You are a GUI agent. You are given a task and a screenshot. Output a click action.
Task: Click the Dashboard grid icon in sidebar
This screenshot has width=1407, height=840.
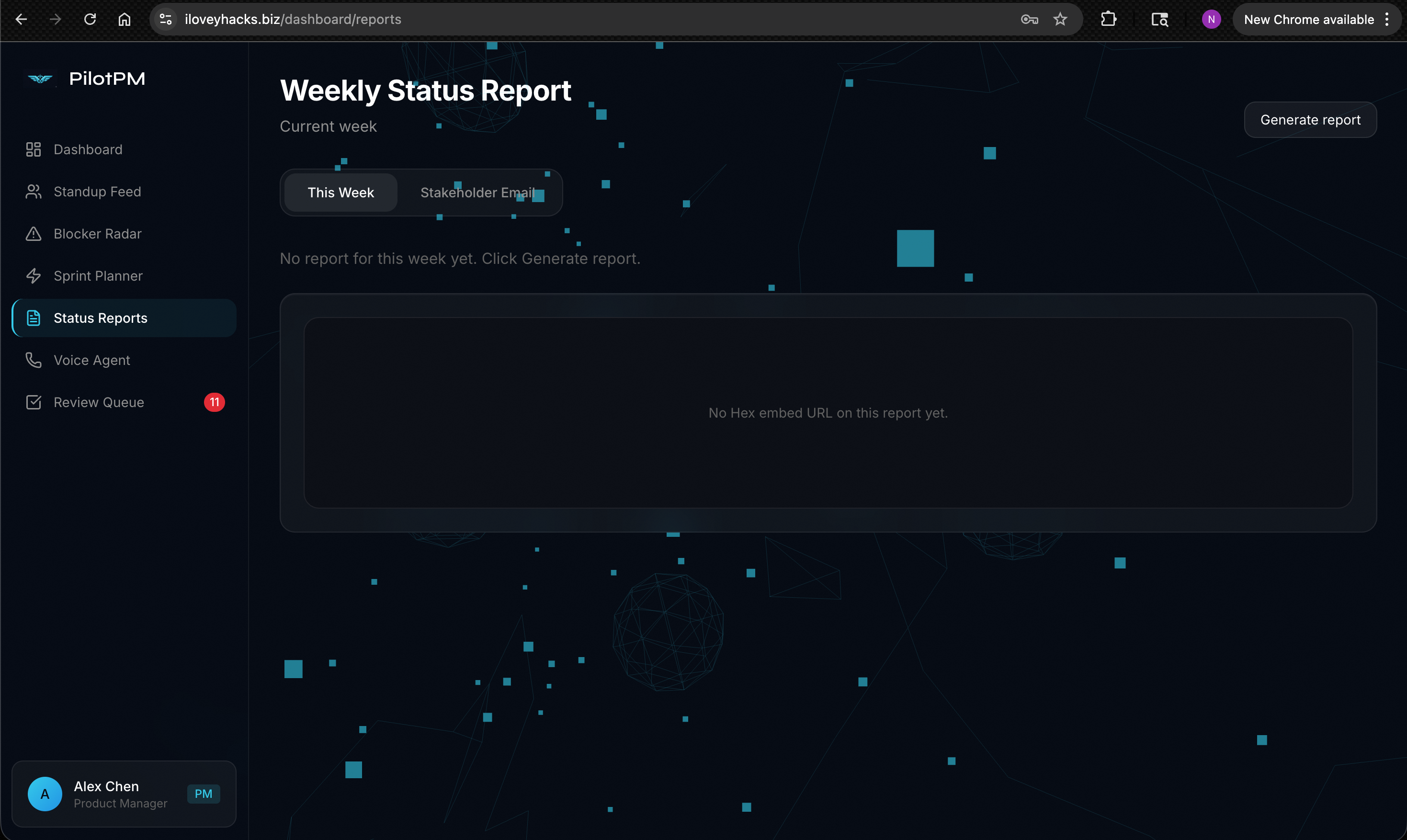click(34, 149)
